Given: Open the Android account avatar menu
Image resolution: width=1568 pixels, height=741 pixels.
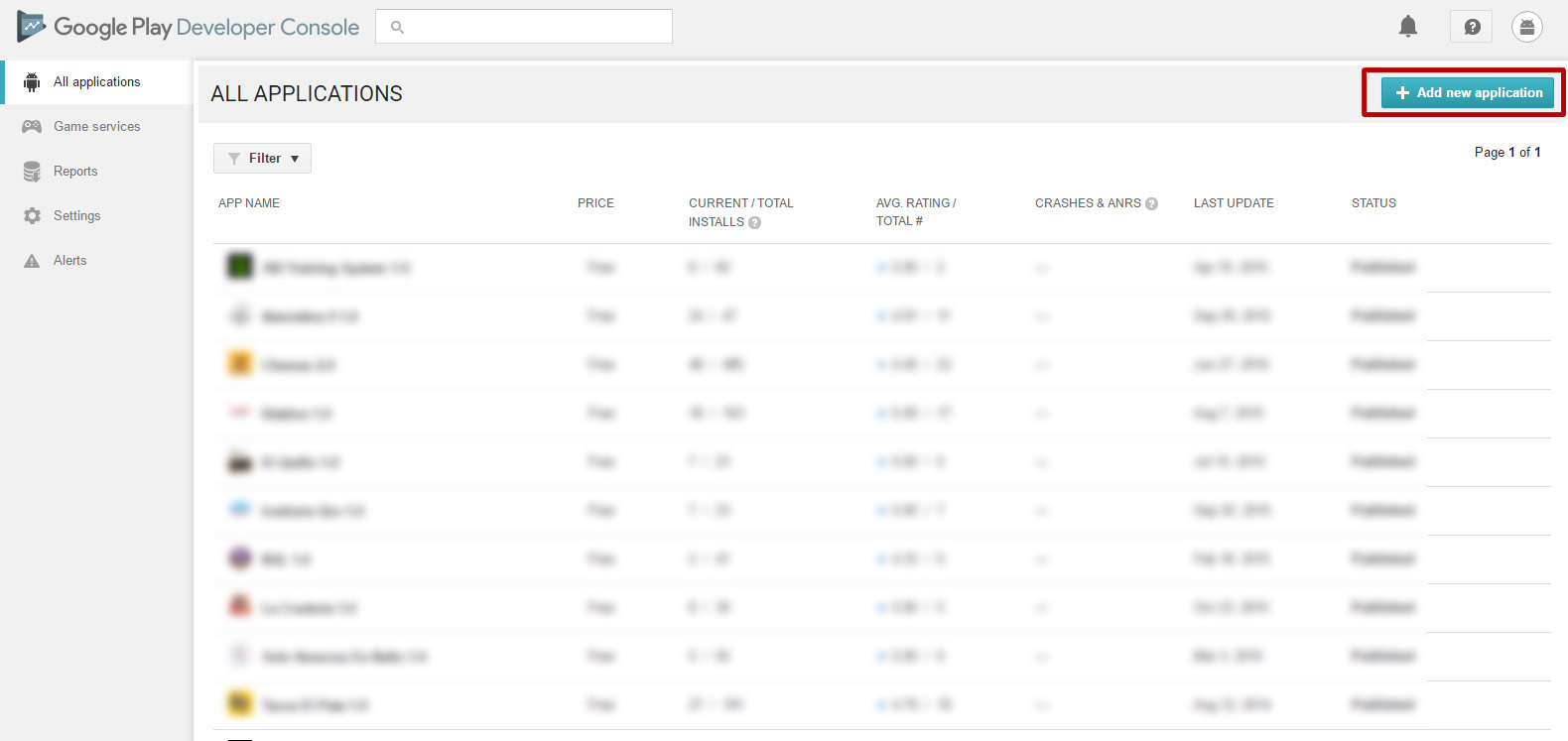Looking at the screenshot, I should click(x=1526, y=27).
